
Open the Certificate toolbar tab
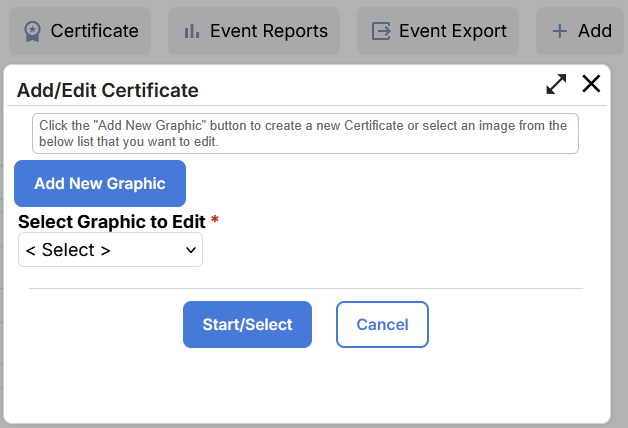pos(94,31)
